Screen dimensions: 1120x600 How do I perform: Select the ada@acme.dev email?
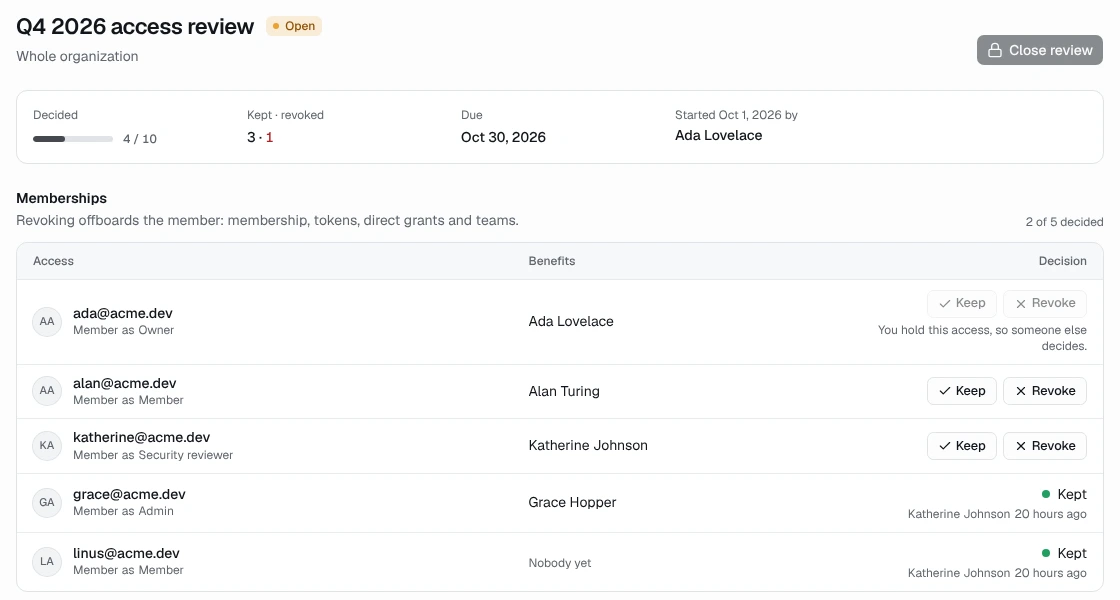pyautogui.click(x=123, y=313)
